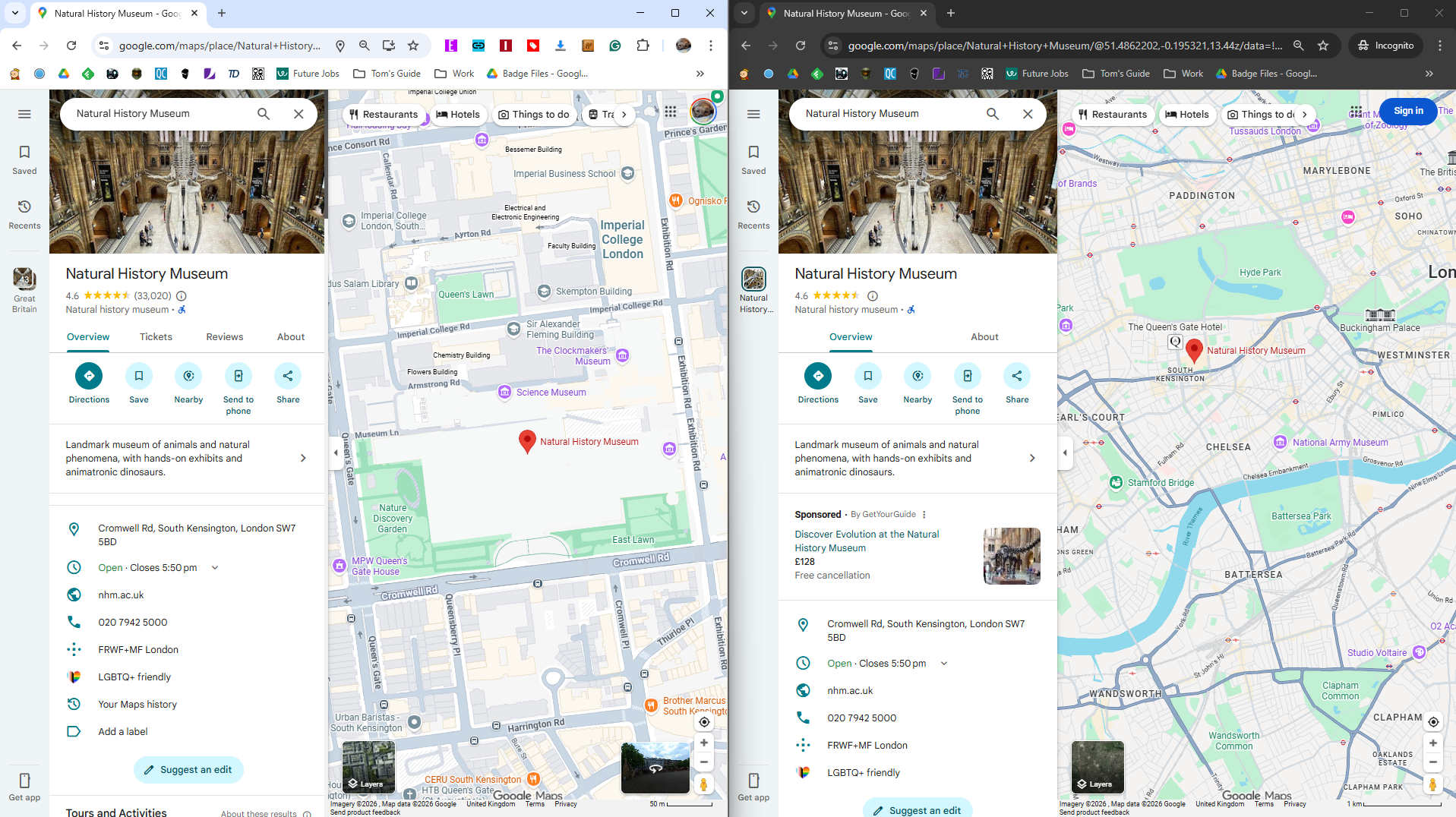Switch to the Reviews tab
This screenshot has width=1456, height=817.
coord(224,337)
